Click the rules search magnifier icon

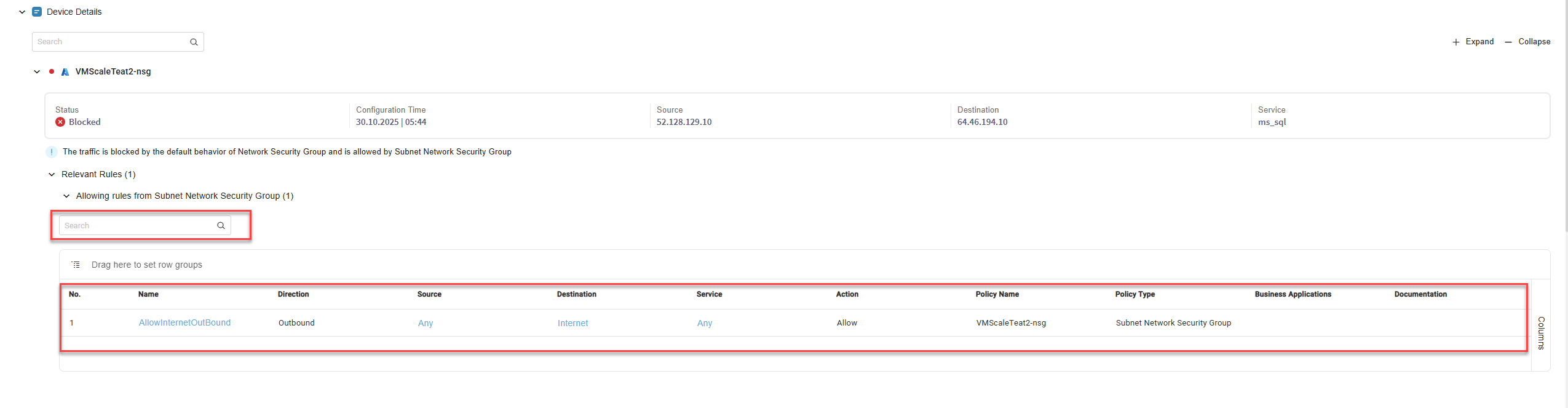221,226
